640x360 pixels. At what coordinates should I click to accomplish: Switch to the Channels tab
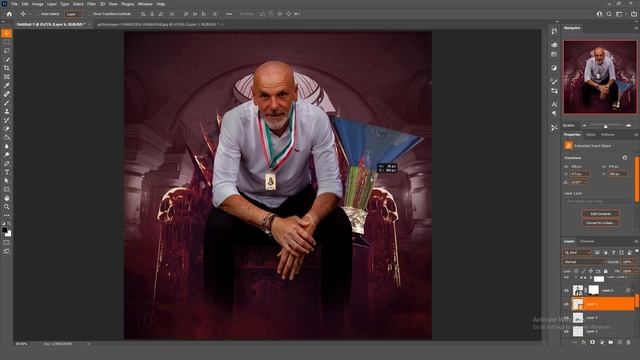587,241
